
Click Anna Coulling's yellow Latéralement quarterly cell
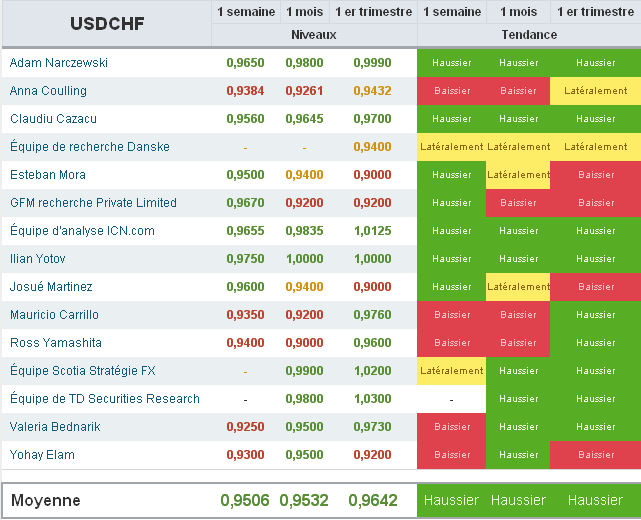(x=595, y=91)
